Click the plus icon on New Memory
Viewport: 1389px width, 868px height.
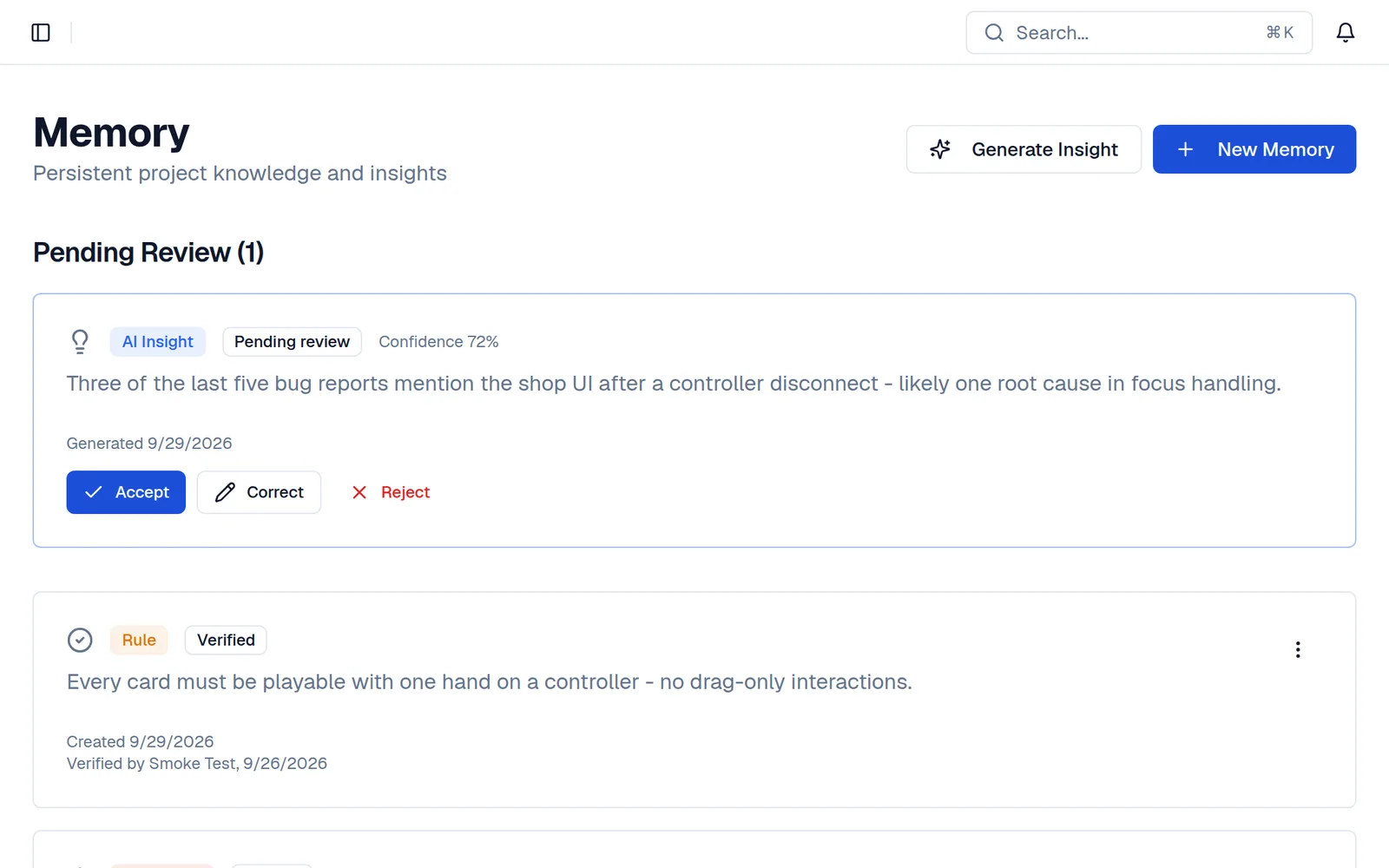pyautogui.click(x=1185, y=149)
